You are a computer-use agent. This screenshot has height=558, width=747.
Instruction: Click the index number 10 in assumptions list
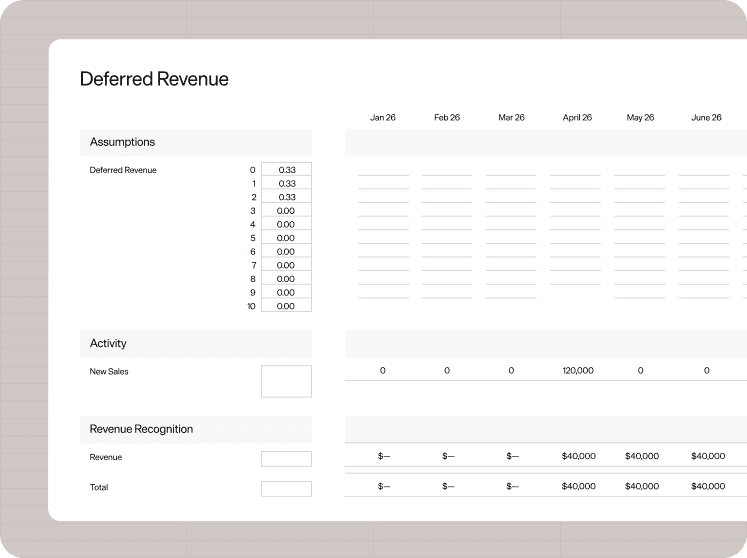(252, 306)
